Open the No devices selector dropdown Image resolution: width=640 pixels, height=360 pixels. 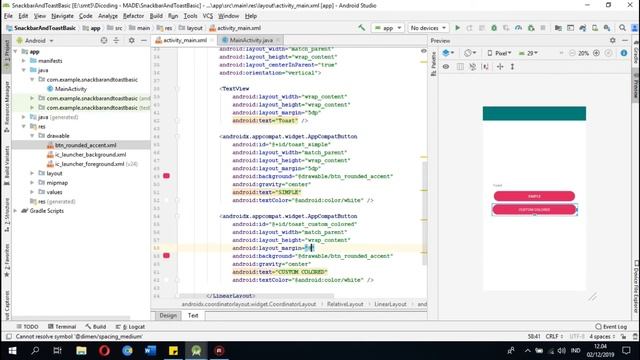428,28
